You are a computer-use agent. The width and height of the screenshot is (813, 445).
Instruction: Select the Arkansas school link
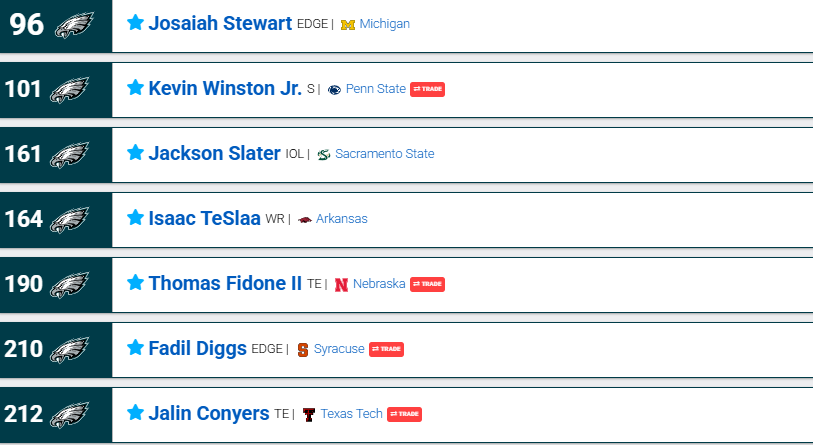[341, 219]
